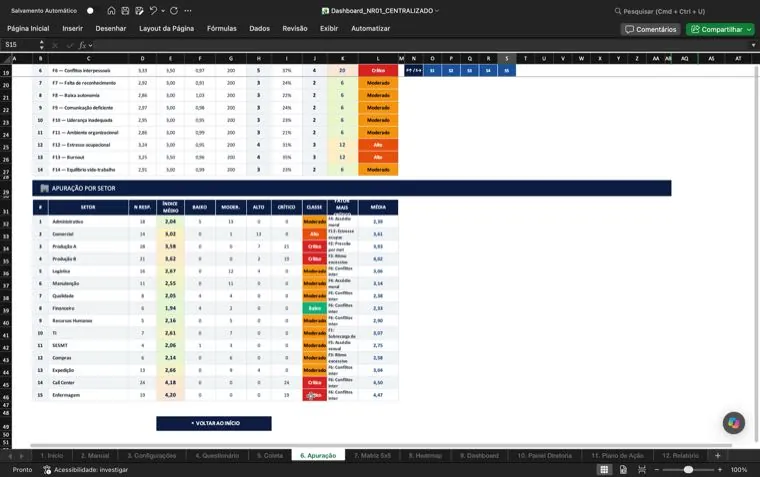The height and width of the screenshot is (477, 760).
Task: Click the save-as edit icon
Action: point(140,11)
